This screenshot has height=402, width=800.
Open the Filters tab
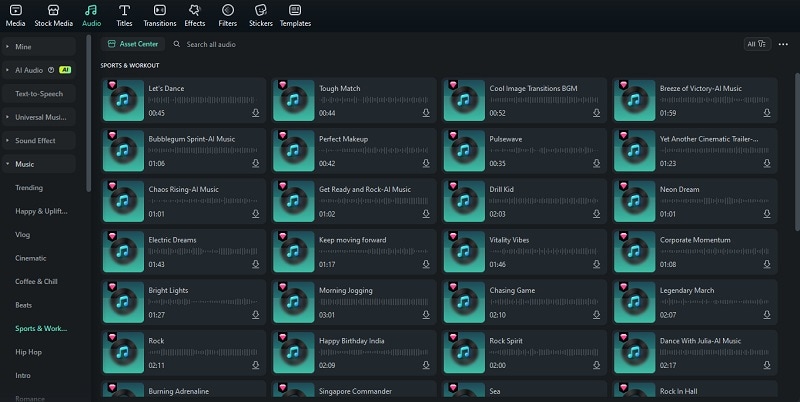click(x=228, y=15)
